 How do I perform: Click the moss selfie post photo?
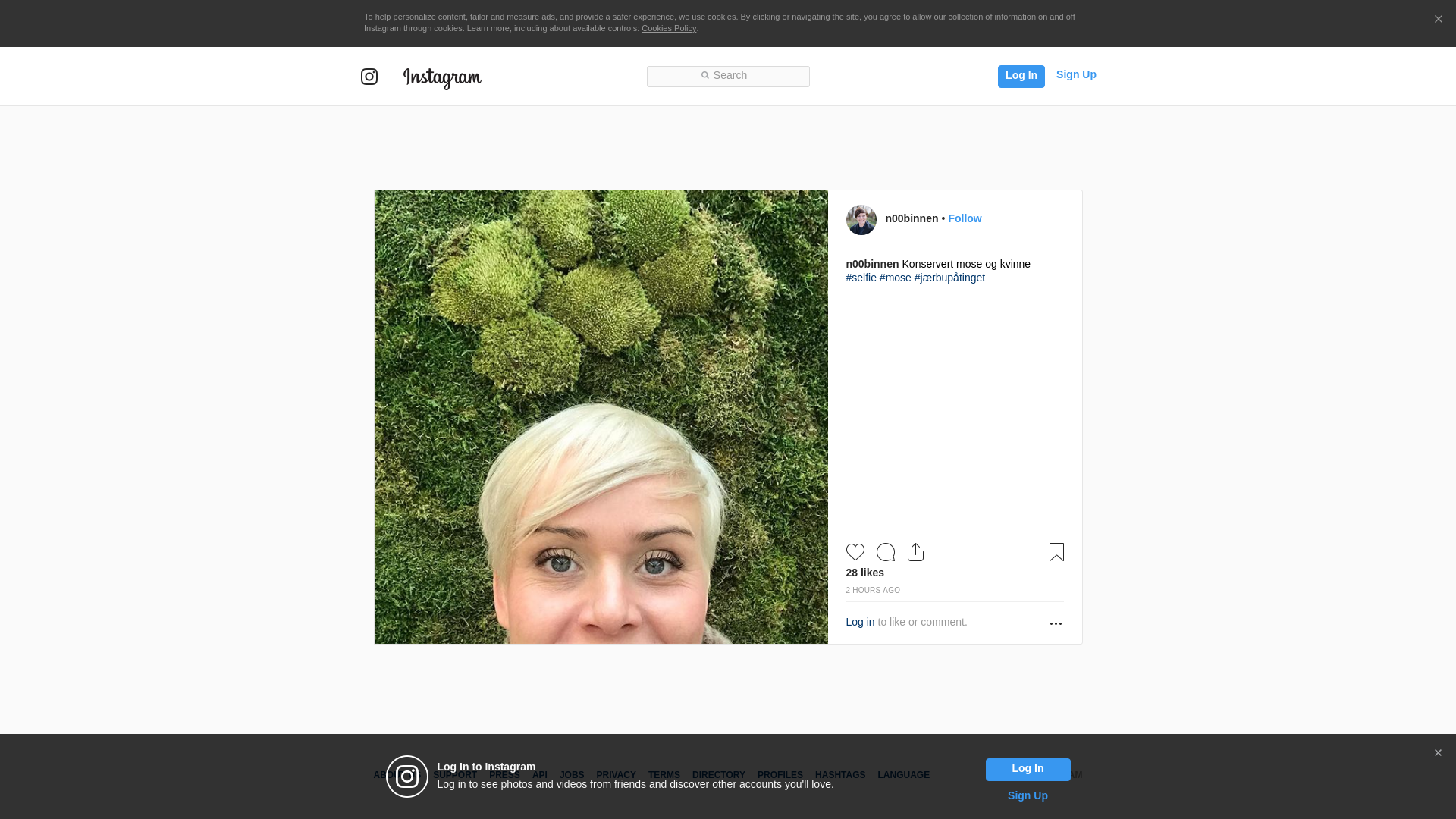[601, 417]
